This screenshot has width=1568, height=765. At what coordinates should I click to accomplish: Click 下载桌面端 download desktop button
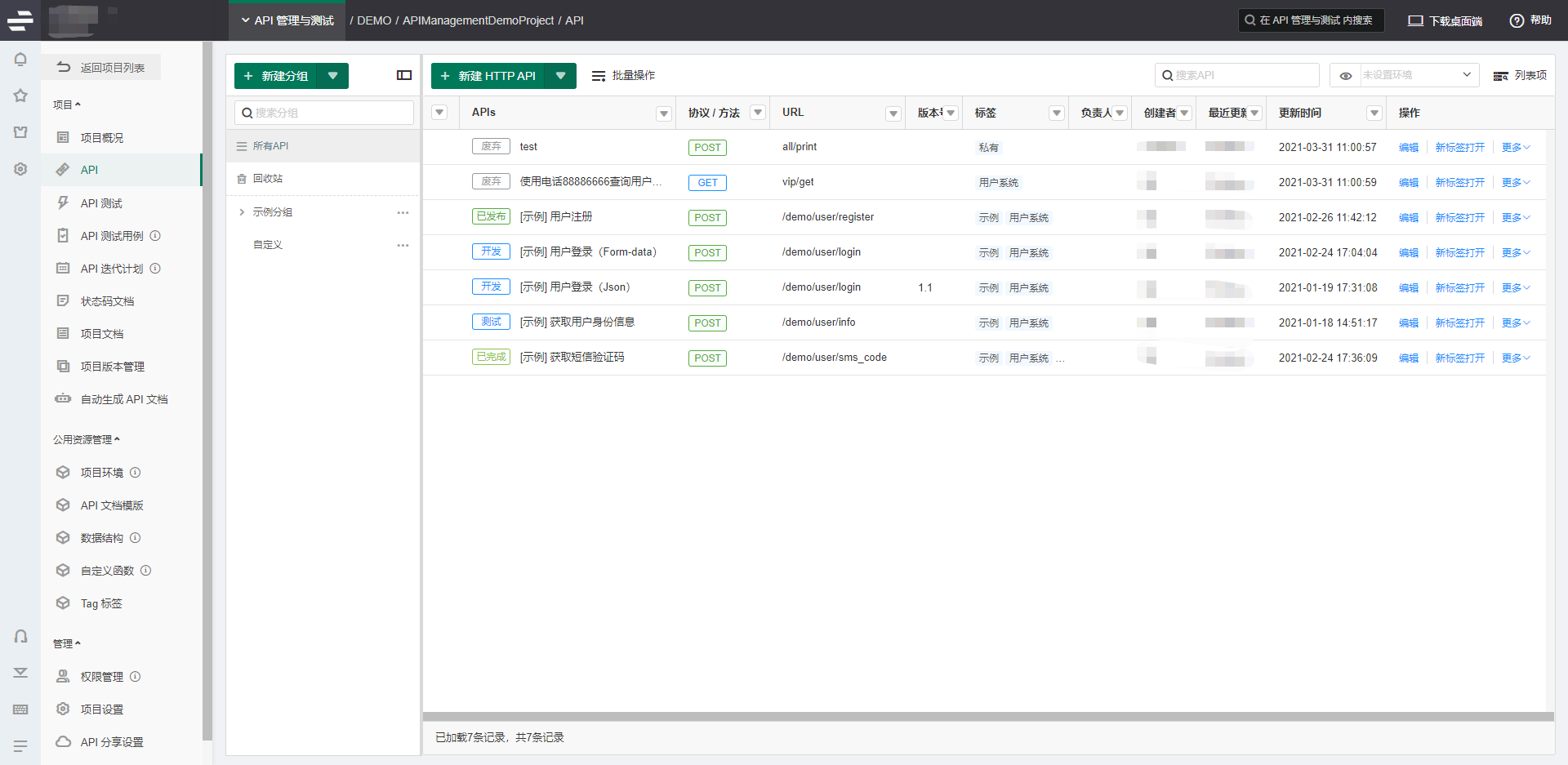point(1445,20)
